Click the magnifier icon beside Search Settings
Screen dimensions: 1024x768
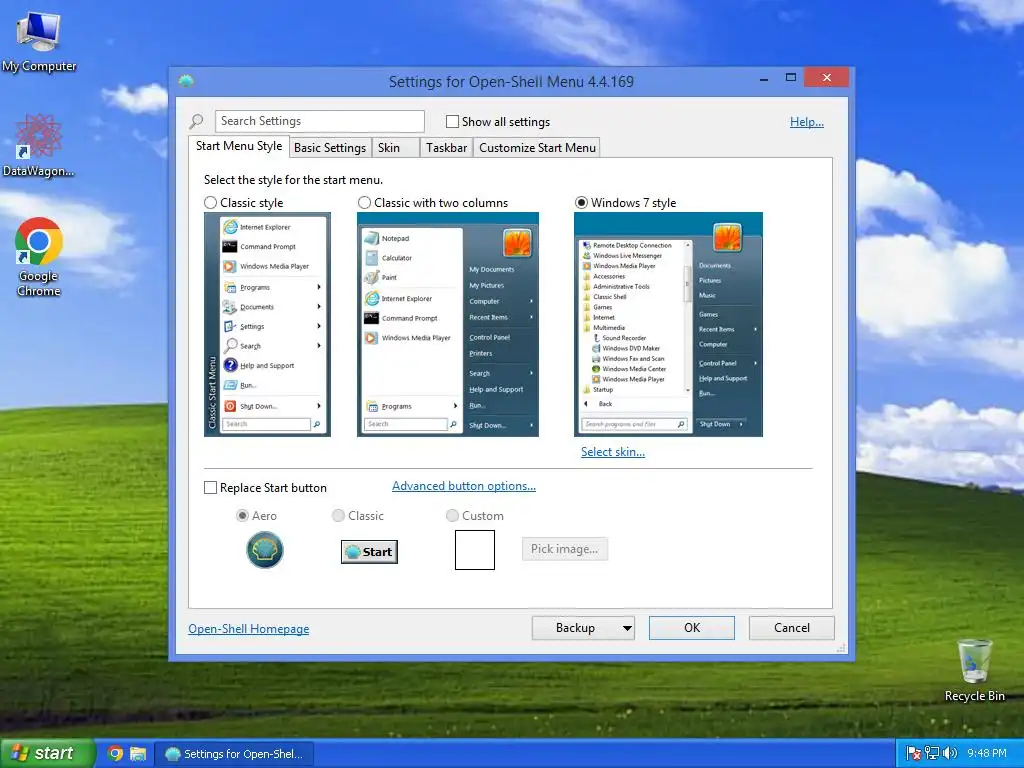coord(197,121)
